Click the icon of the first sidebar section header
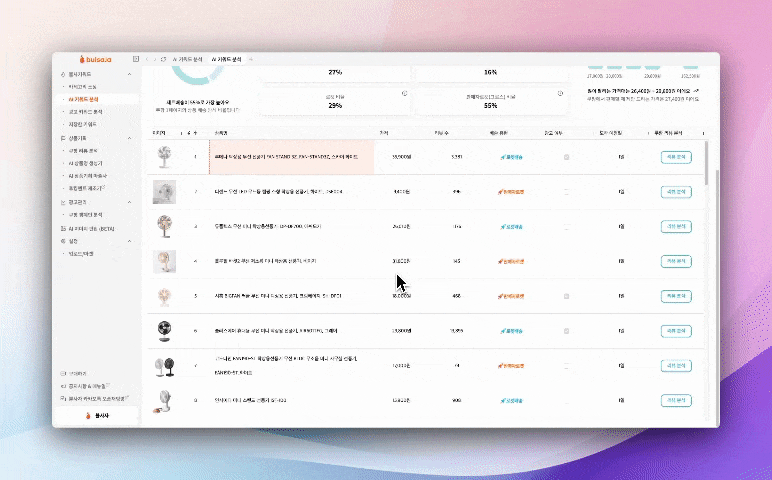This screenshot has width=772, height=480. (x=63, y=74)
